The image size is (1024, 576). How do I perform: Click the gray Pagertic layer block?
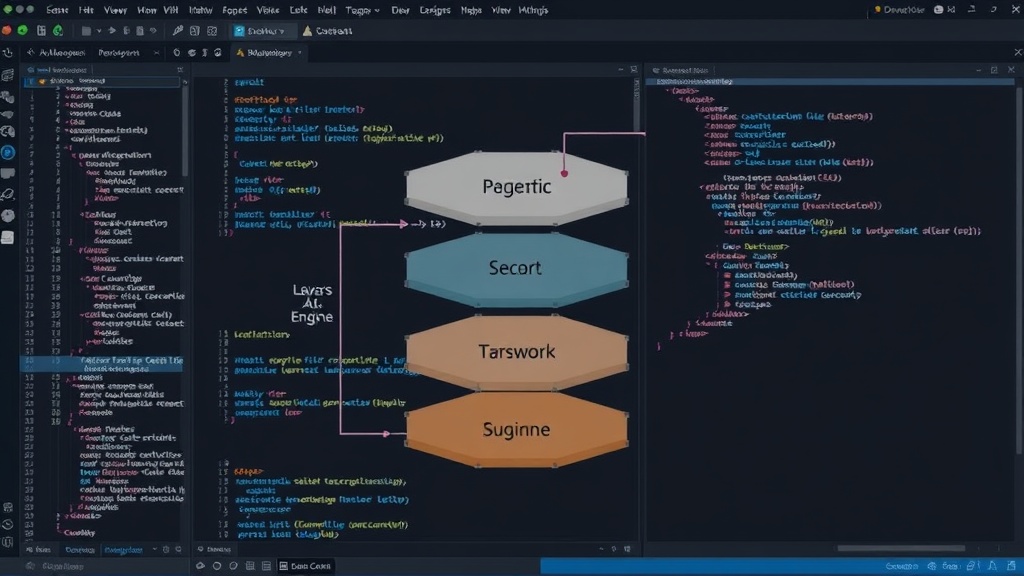tap(517, 187)
